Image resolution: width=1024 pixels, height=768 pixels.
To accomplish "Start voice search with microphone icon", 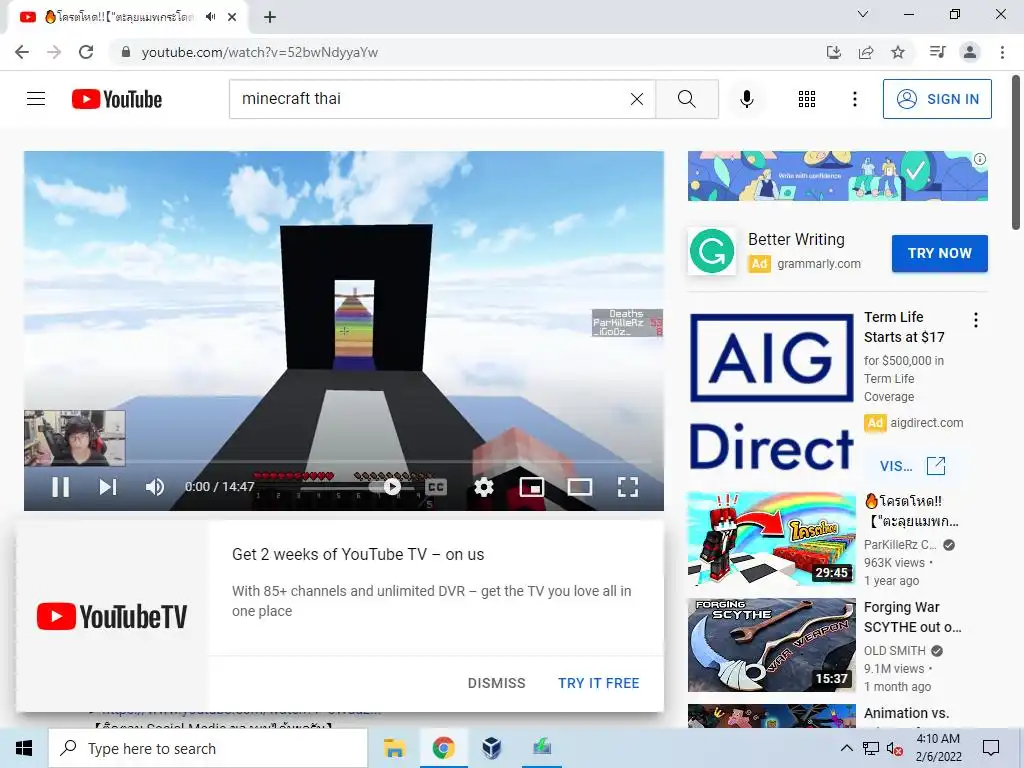I will [747, 99].
